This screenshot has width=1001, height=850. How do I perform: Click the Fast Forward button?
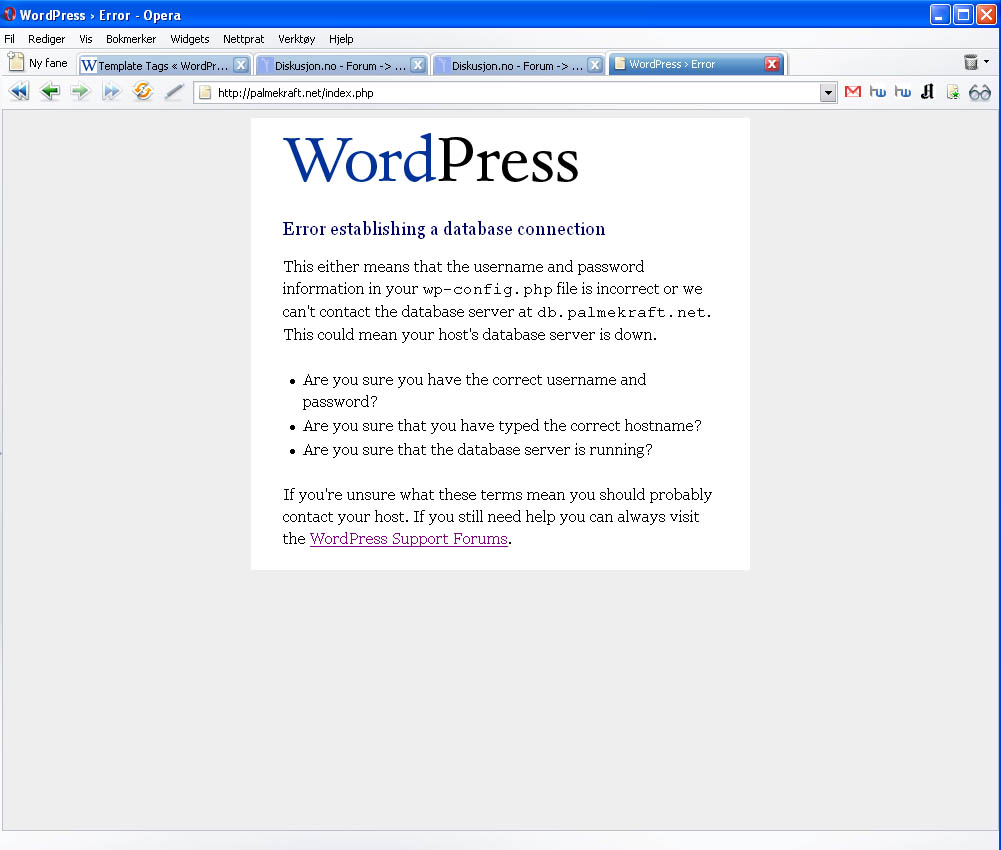[111, 91]
